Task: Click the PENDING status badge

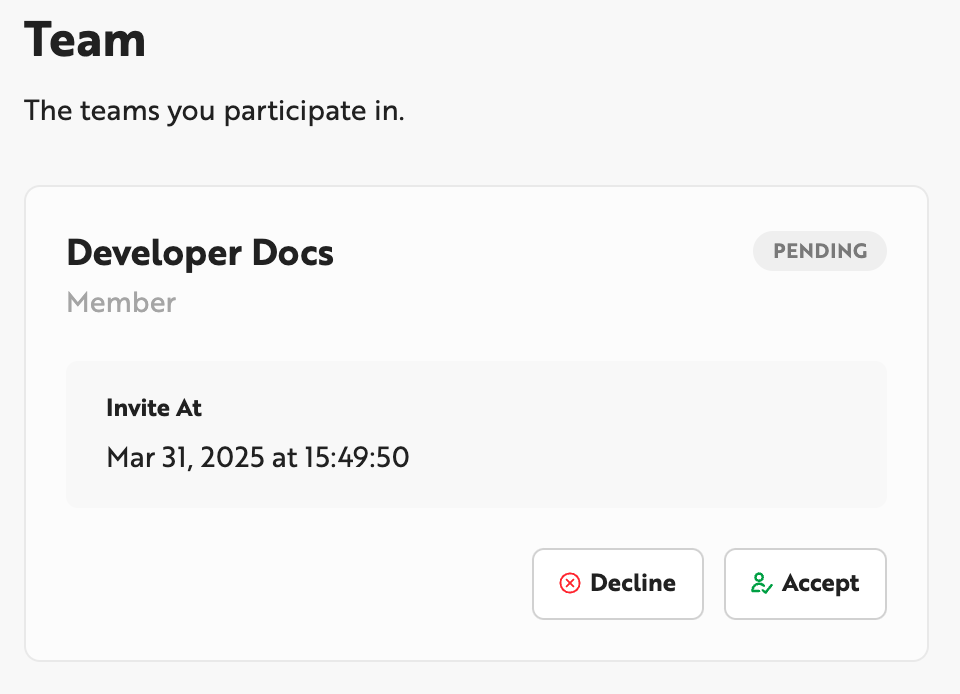Action: coord(819,251)
